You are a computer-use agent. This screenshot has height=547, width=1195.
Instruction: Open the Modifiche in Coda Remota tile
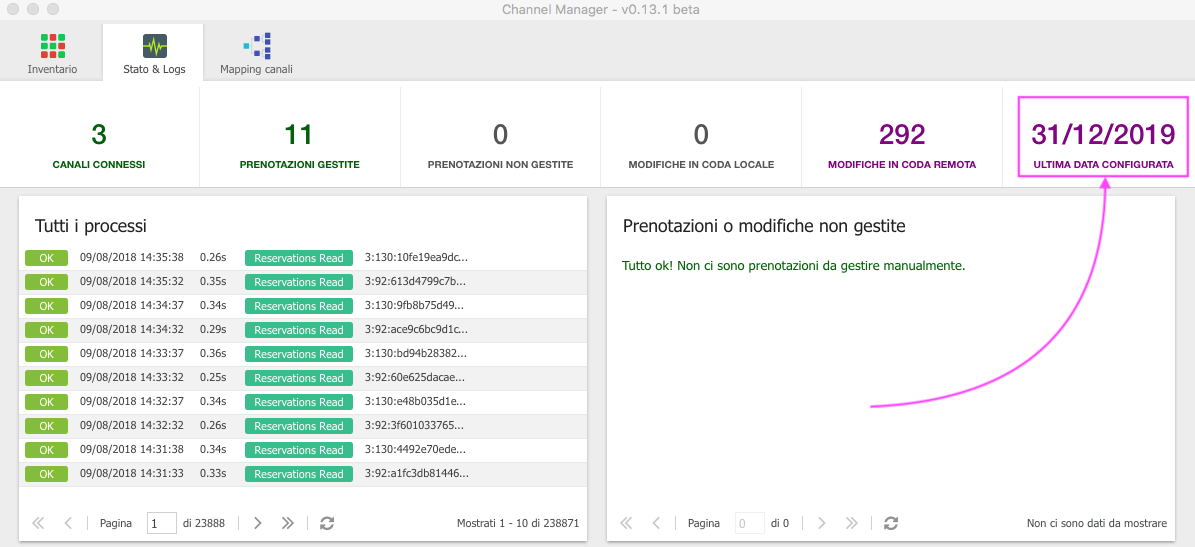tap(902, 137)
